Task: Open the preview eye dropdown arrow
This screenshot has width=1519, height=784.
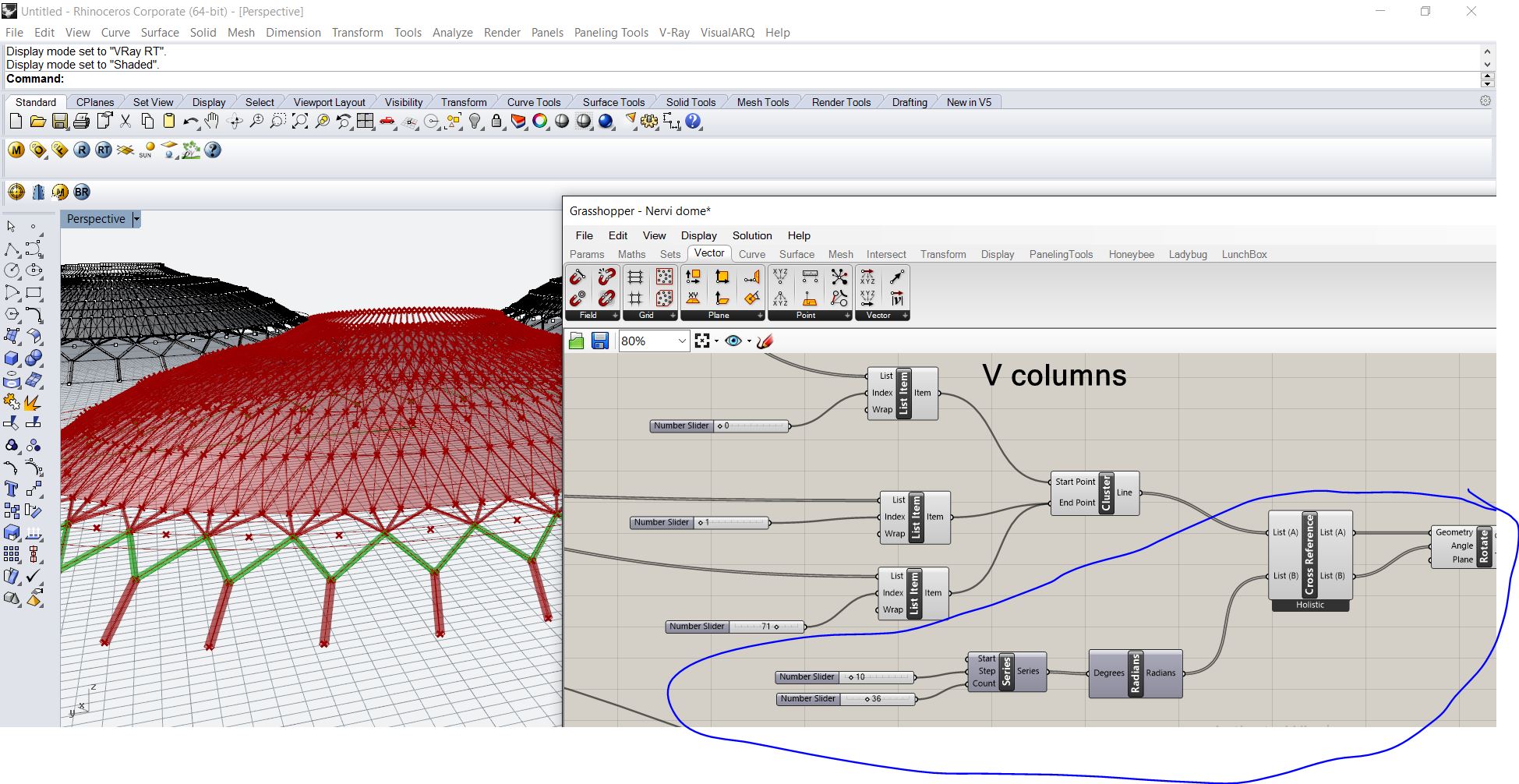Action: coord(749,341)
